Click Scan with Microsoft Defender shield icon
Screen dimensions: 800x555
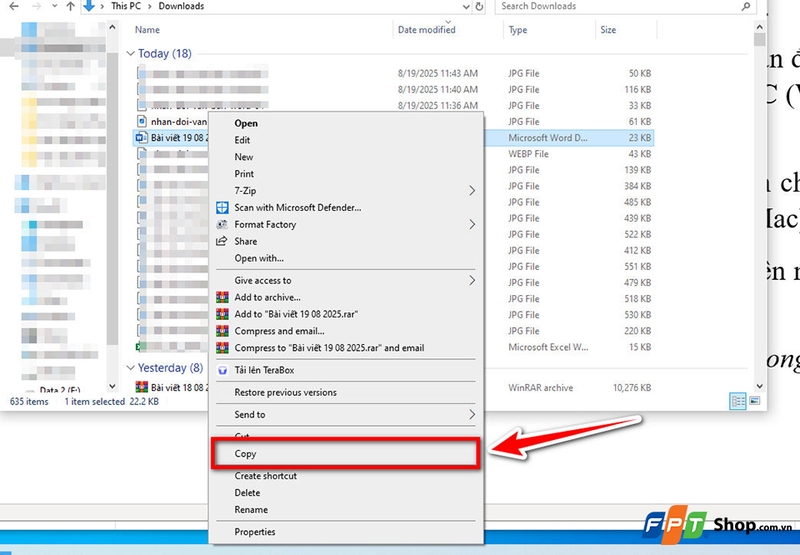[222, 207]
